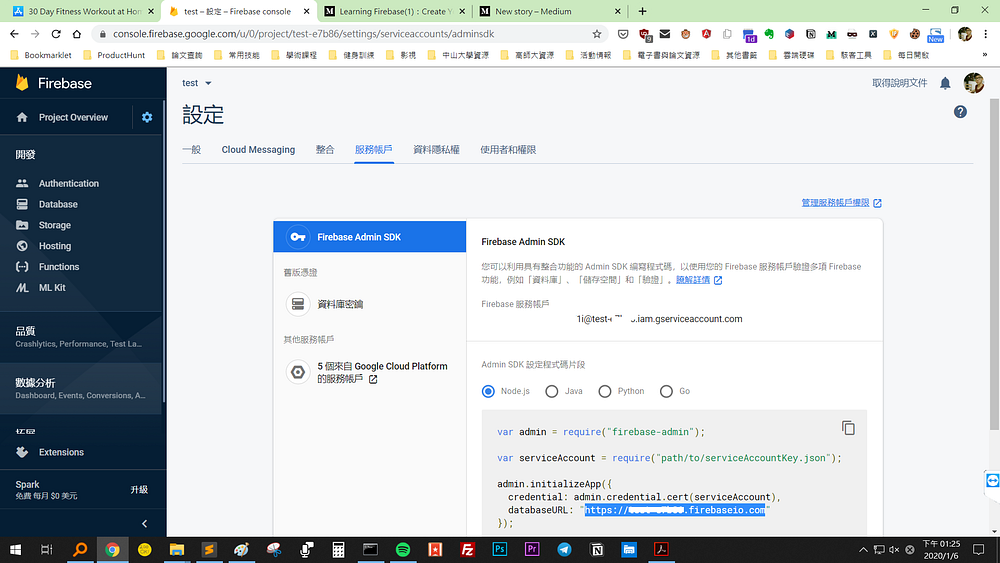Image resolution: width=1000 pixels, height=563 pixels.
Task: Click the help question mark icon
Action: (960, 112)
